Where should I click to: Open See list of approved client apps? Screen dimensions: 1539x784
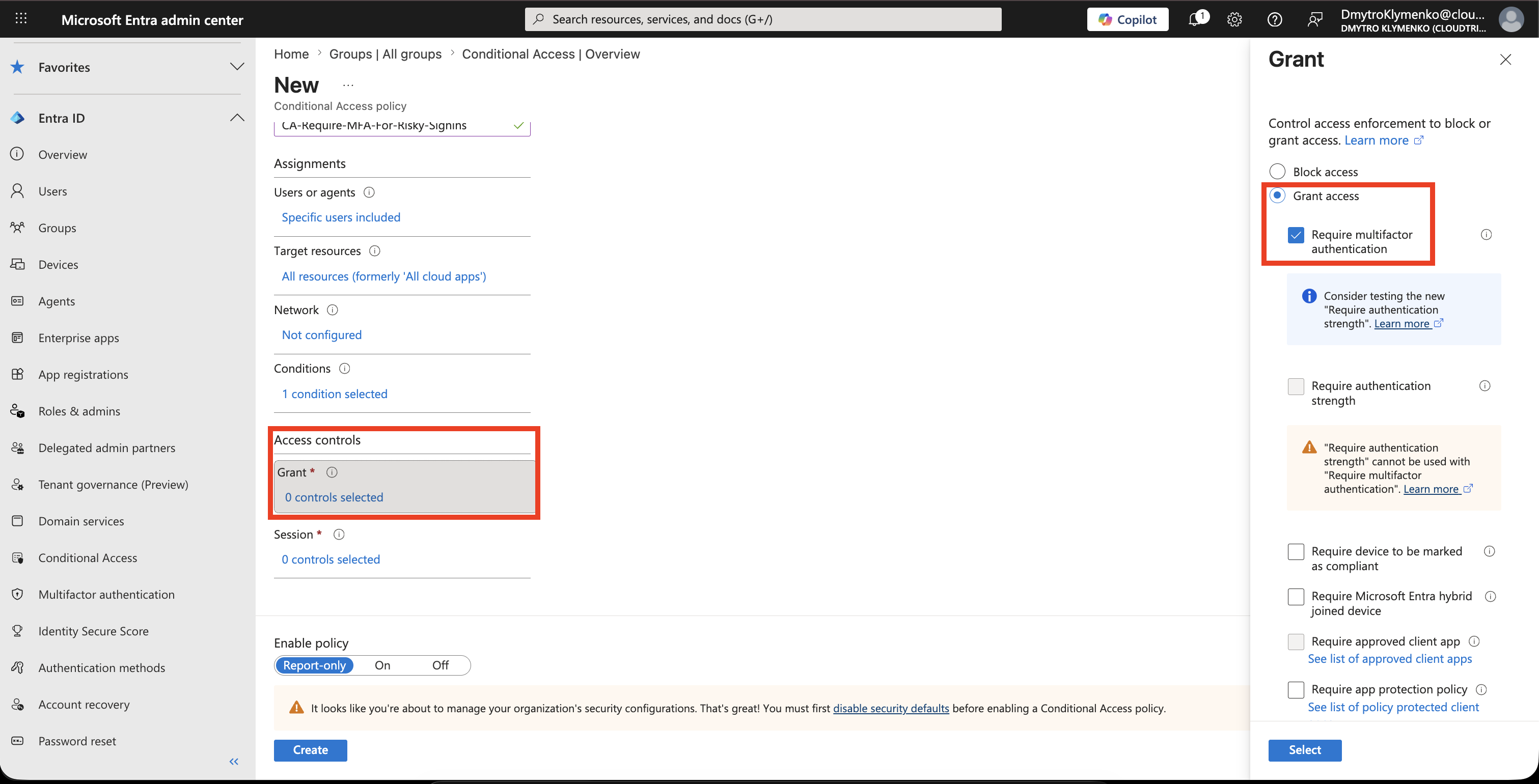pos(1390,659)
